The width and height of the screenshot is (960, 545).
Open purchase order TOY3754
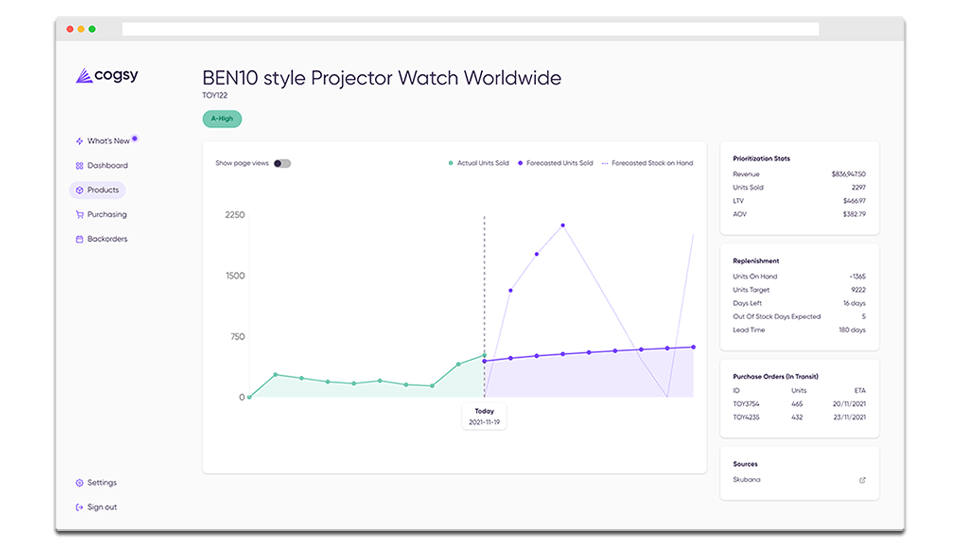[x=746, y=402]
